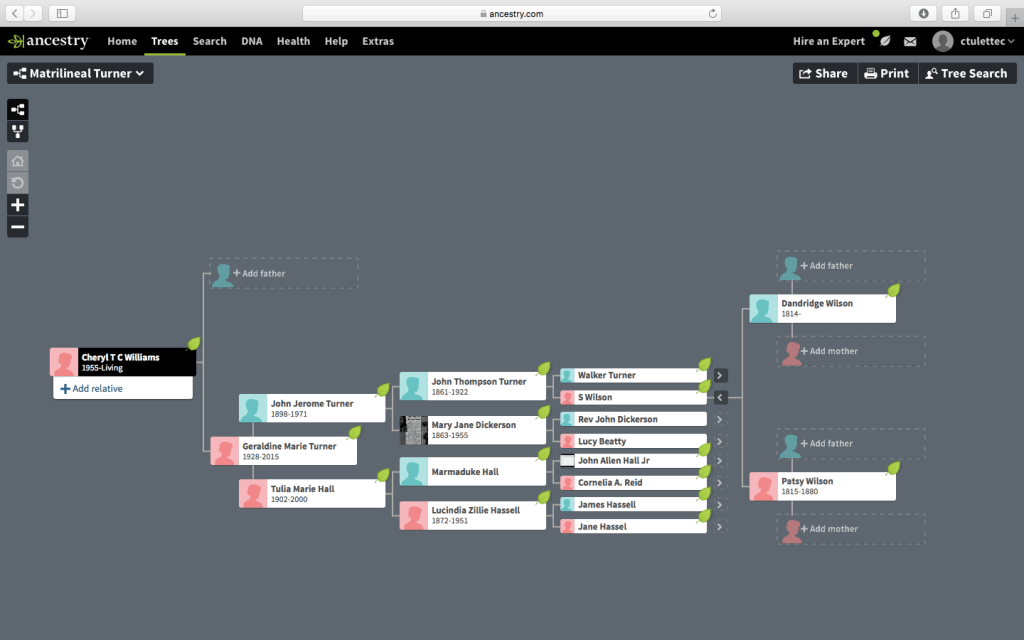Expand ancestors of Jane Hassel
This screenshot has width=1024, height=640.
[x=720, y=527]
